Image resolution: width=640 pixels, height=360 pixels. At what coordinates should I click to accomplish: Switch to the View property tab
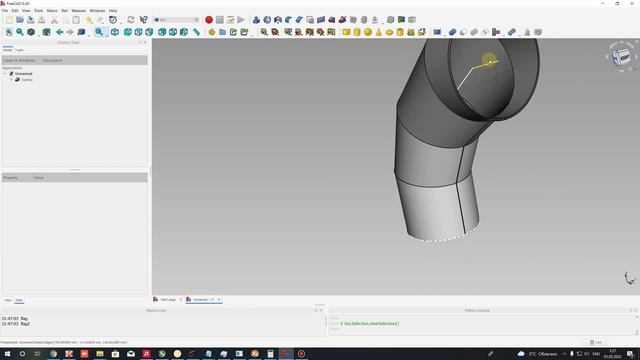click(x=8, y=300)
